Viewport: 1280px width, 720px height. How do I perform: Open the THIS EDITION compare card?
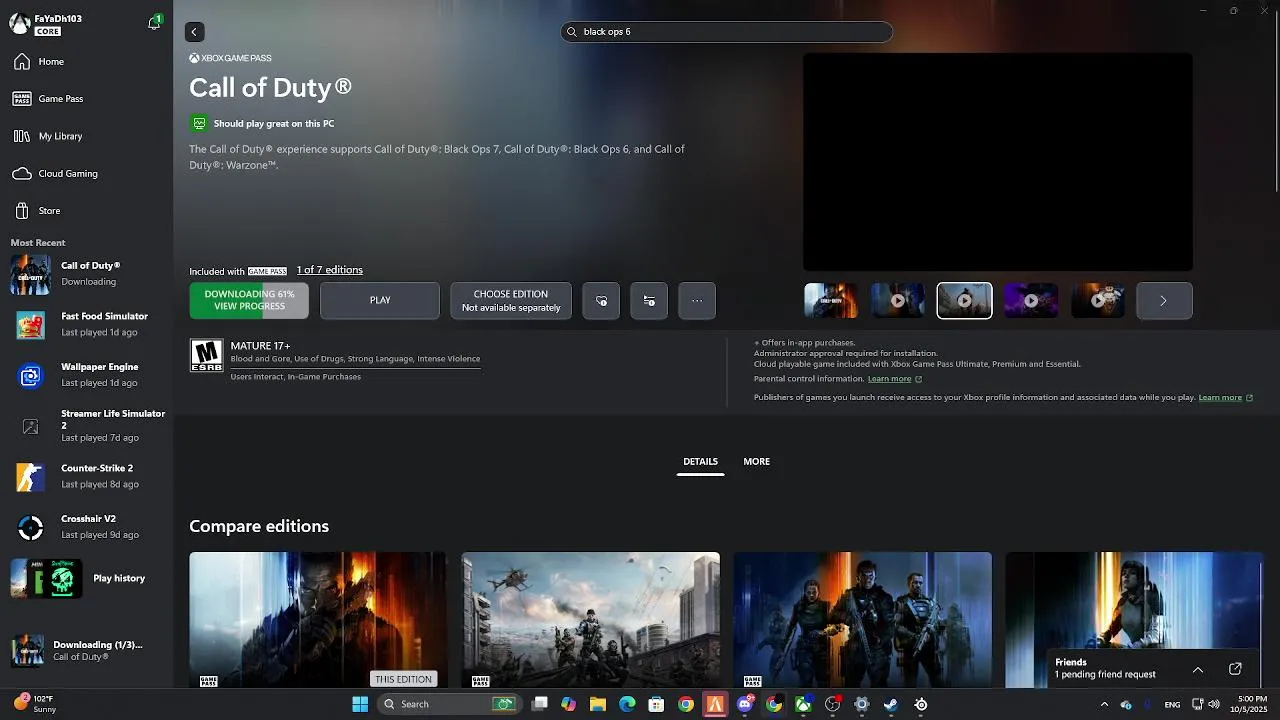(x=318, y=620)
